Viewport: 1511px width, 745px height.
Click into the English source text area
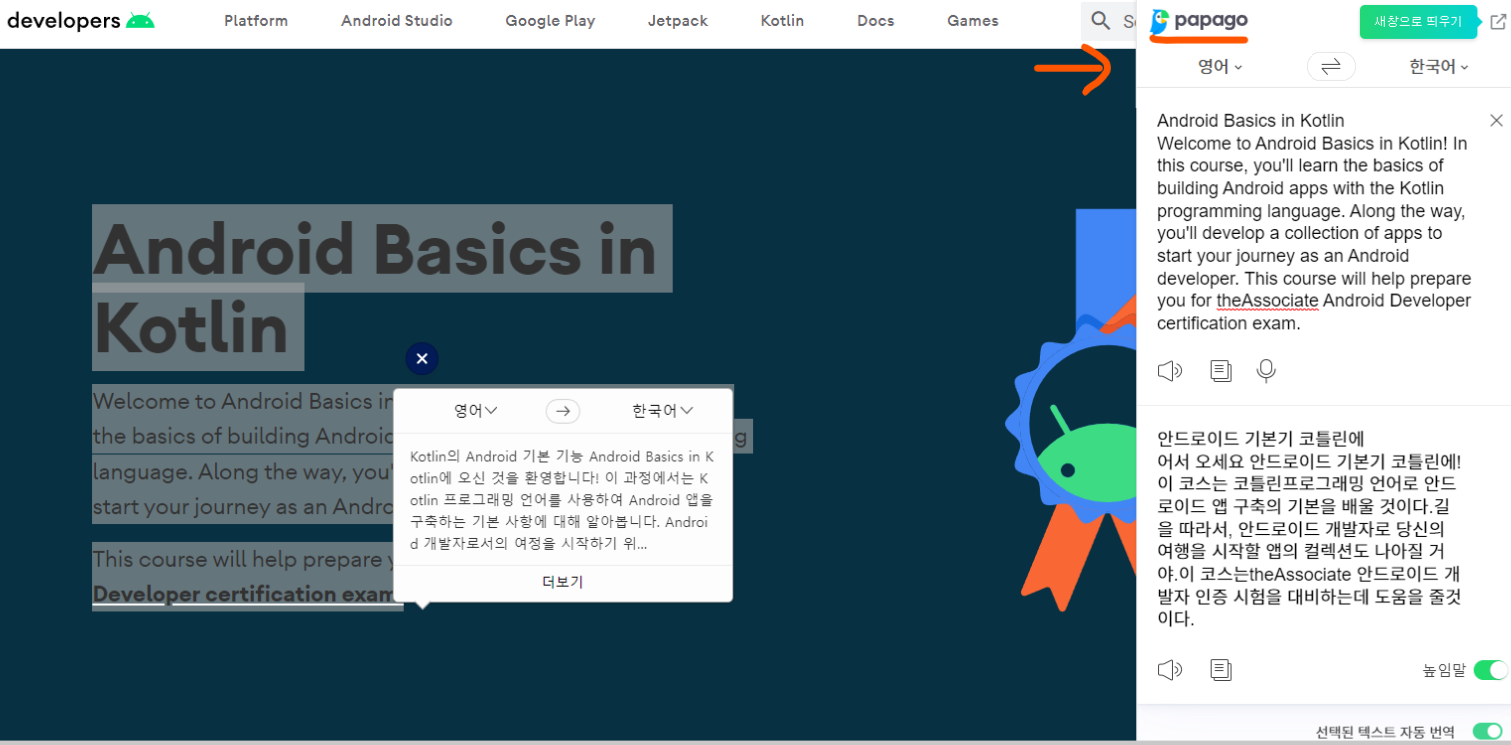[1315, 221]
